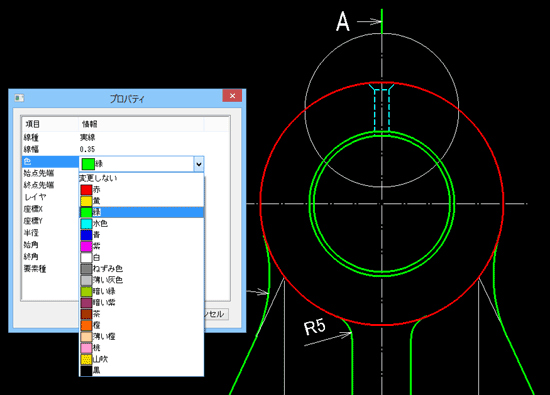This screenshot has height=395, width=550.
Task: Choose 変更しない in the color list
Action: [141, 178]
